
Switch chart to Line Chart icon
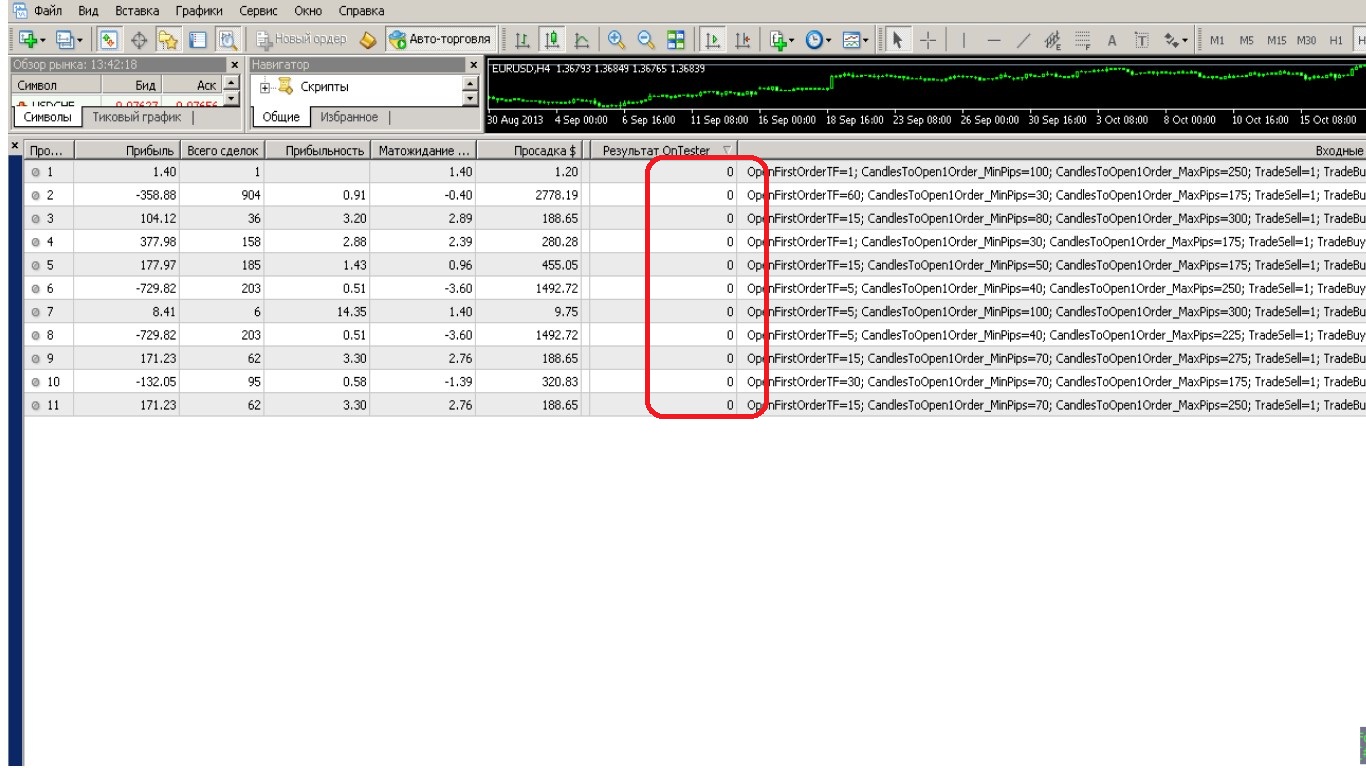point(581,40)
